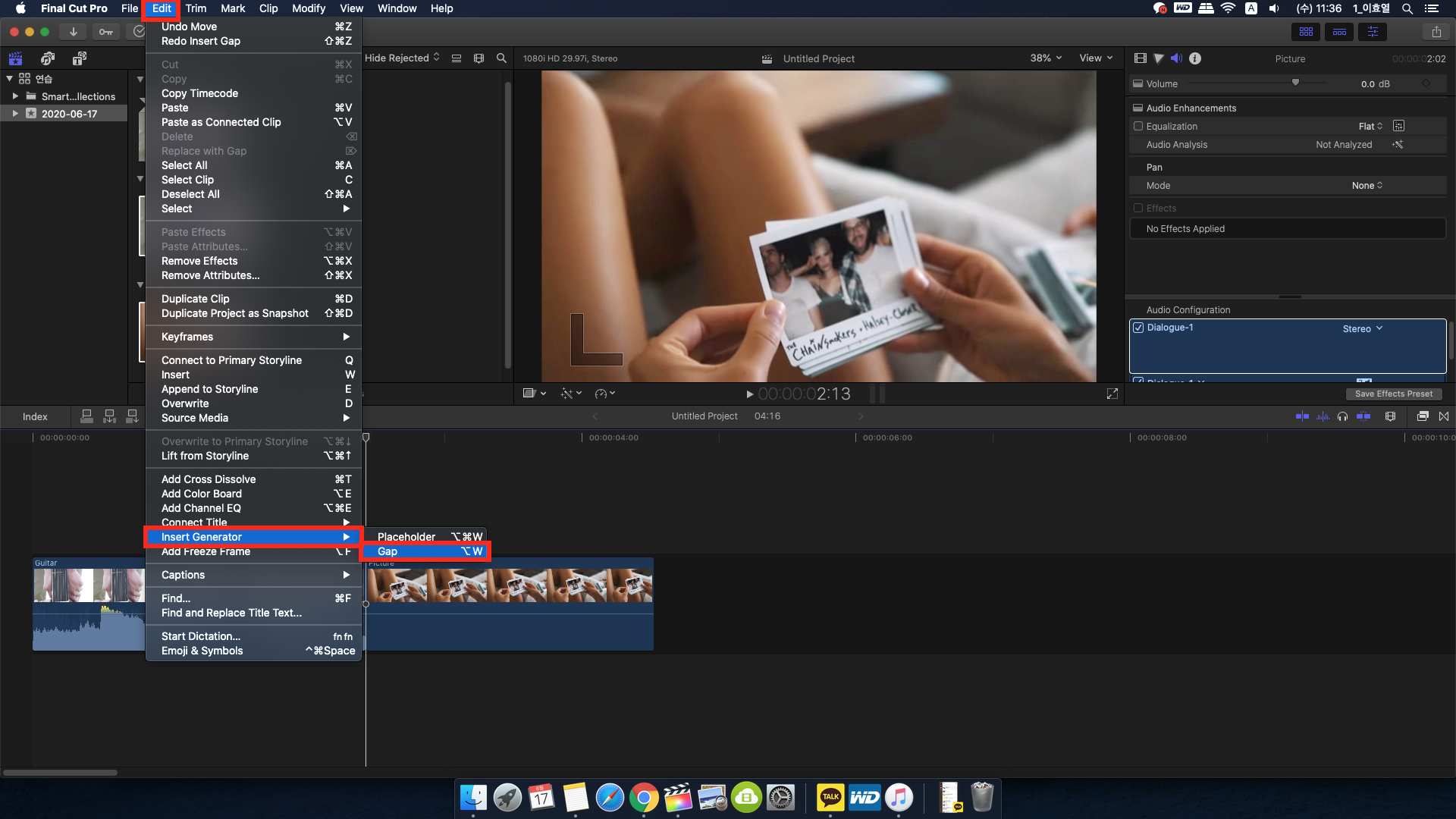Open enhancements wand dropdown in viewer
Image resolution: width=1456 pixels, height=819 pixels.
coord(570,394)
